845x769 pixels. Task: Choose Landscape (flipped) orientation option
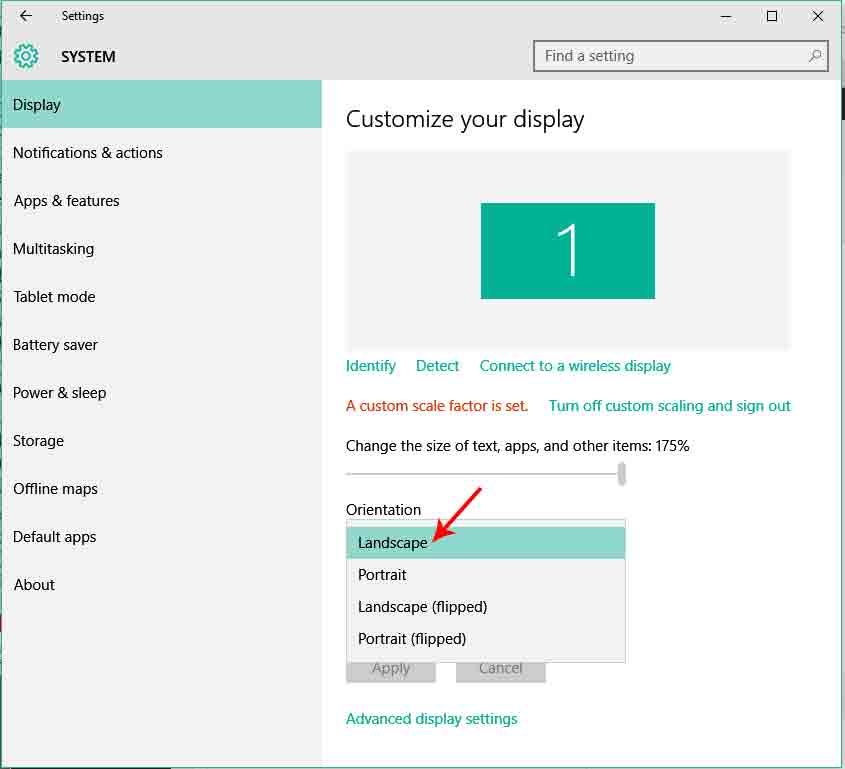[x=422, y=606]
